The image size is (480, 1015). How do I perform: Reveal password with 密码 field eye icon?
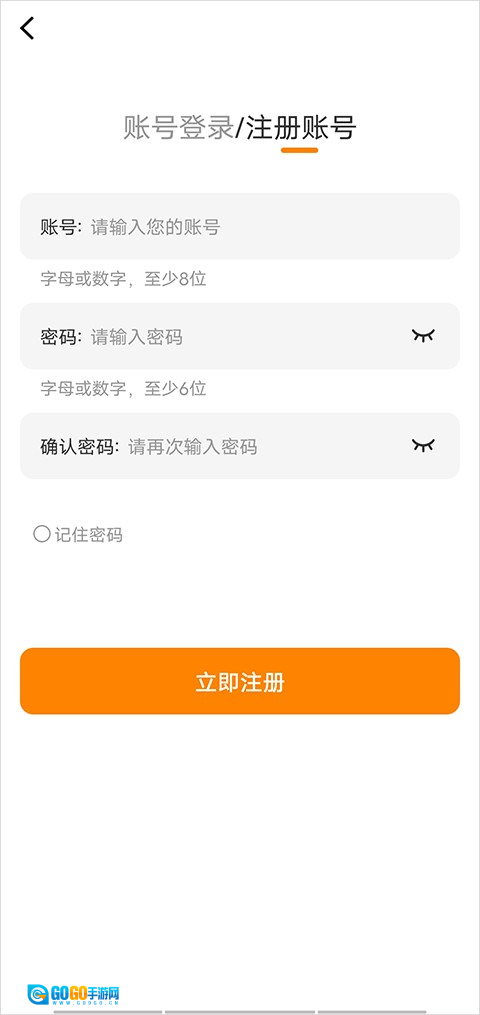pos(424,335)
